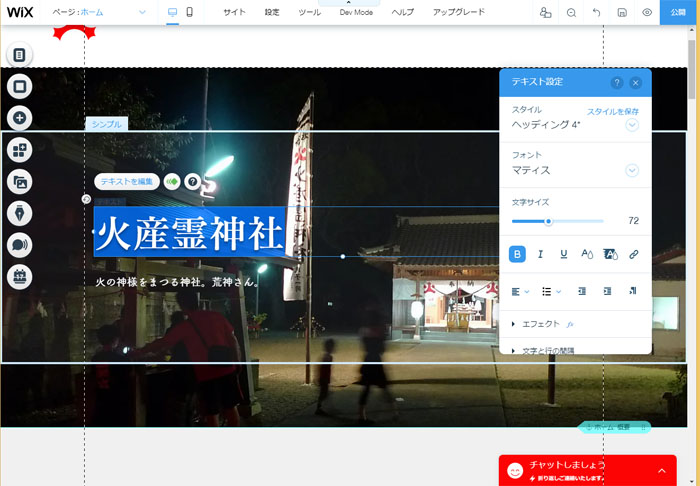Click the text direction icon
The width and height of the screenshot is (700, 486).
tap(633, 291)
